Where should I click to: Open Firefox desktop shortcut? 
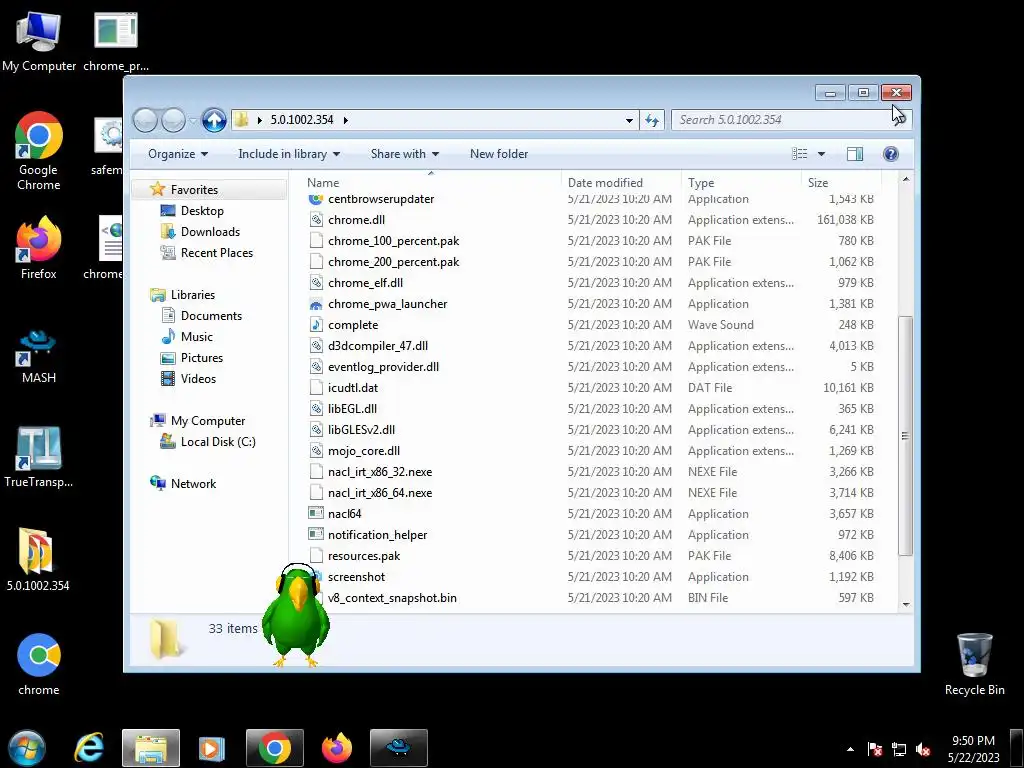pos(39,248)
